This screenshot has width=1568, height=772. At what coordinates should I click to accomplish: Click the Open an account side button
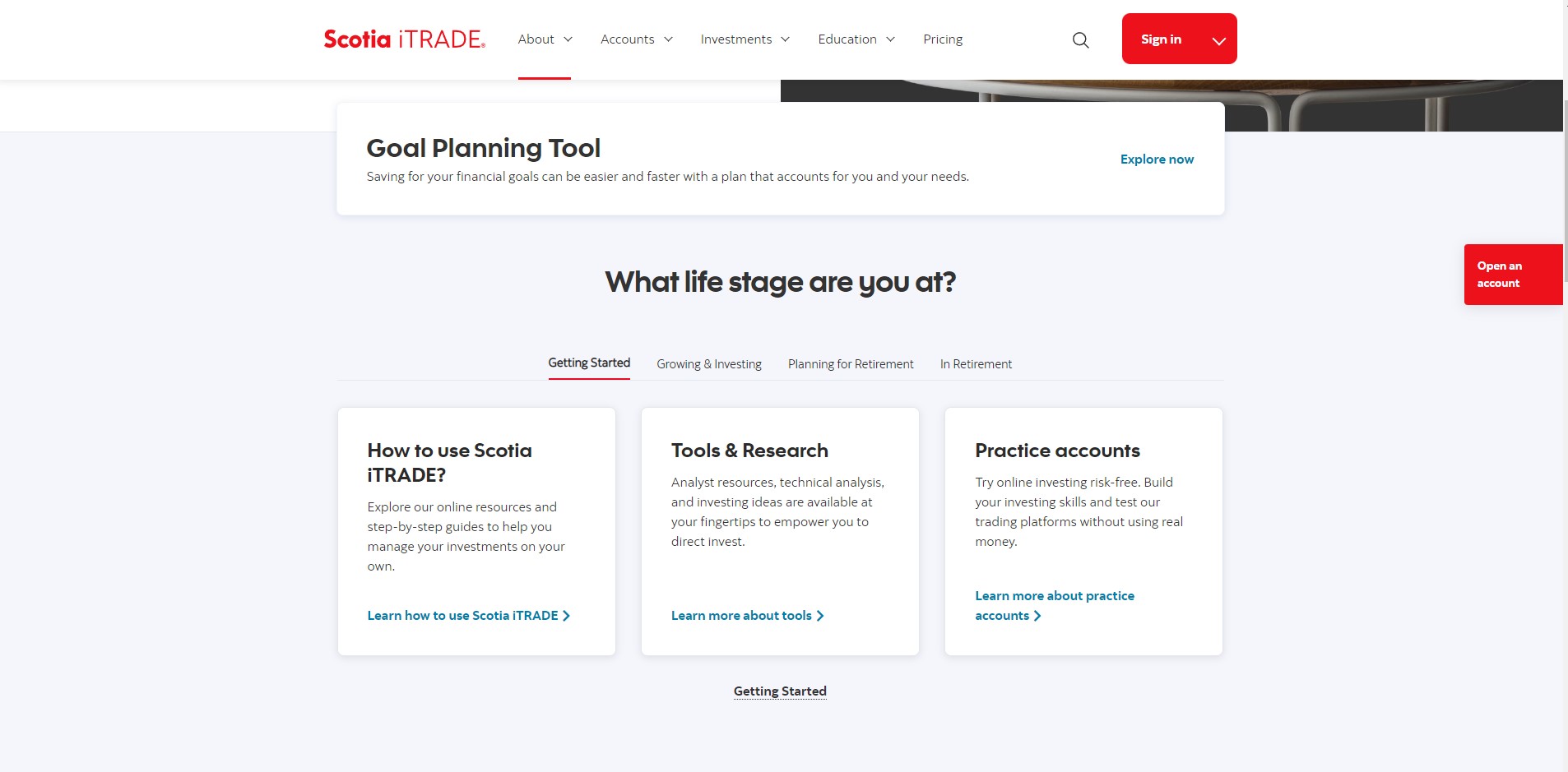(x=1514, y=275)
